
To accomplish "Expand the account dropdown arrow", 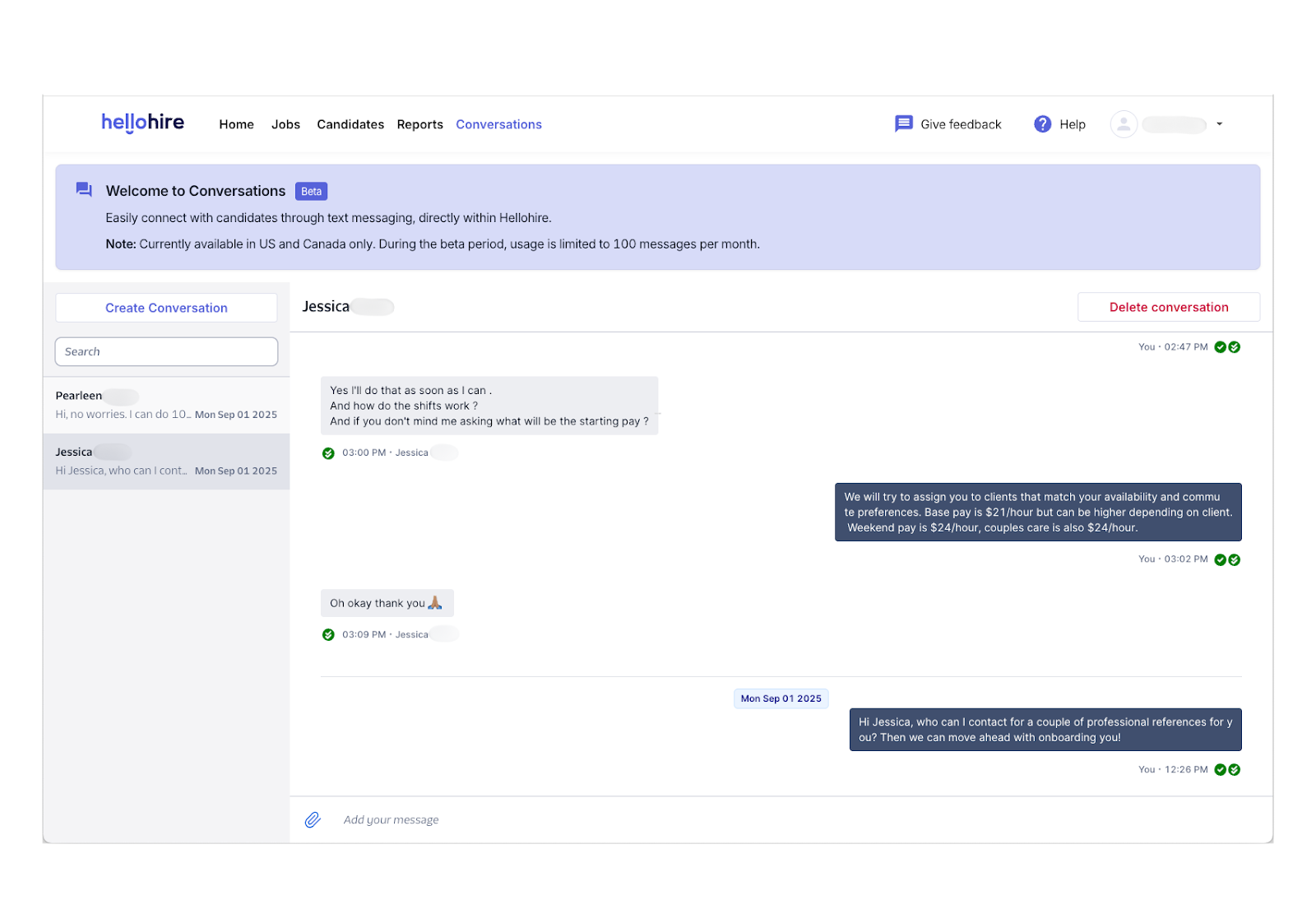I will click(1219, 124).
